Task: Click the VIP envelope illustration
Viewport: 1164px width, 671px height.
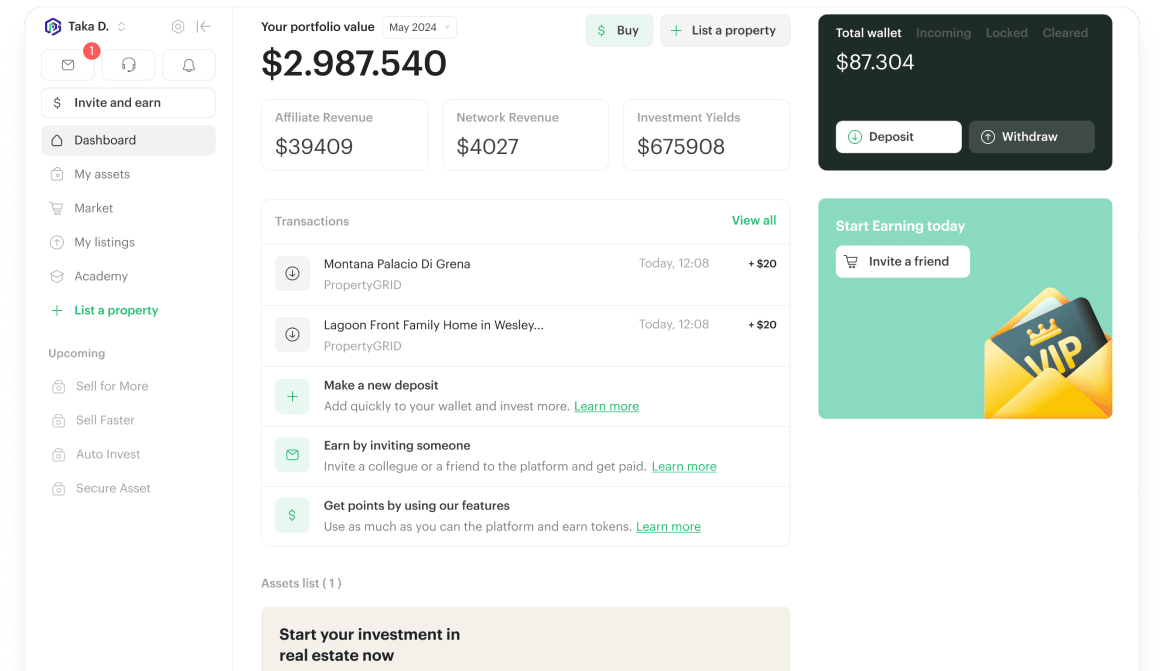Action: 1047,354
